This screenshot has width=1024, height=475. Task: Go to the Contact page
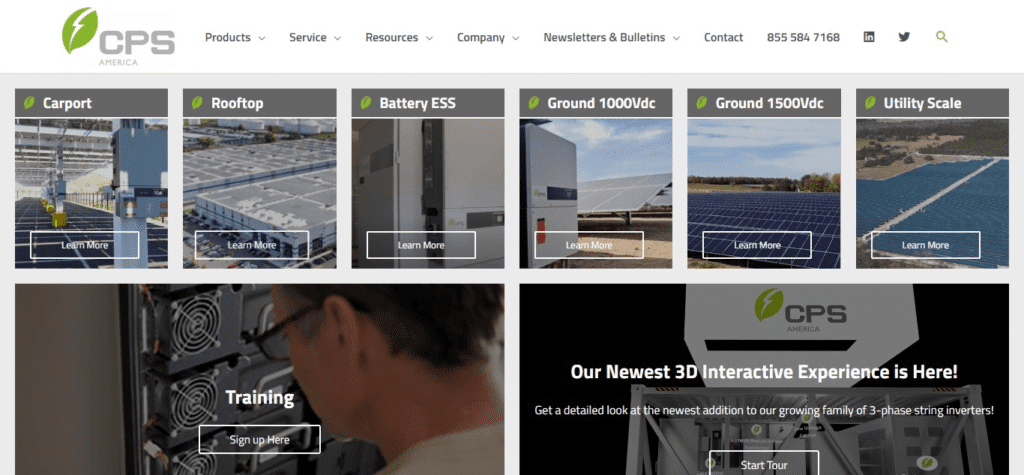[x=723, y=38]
